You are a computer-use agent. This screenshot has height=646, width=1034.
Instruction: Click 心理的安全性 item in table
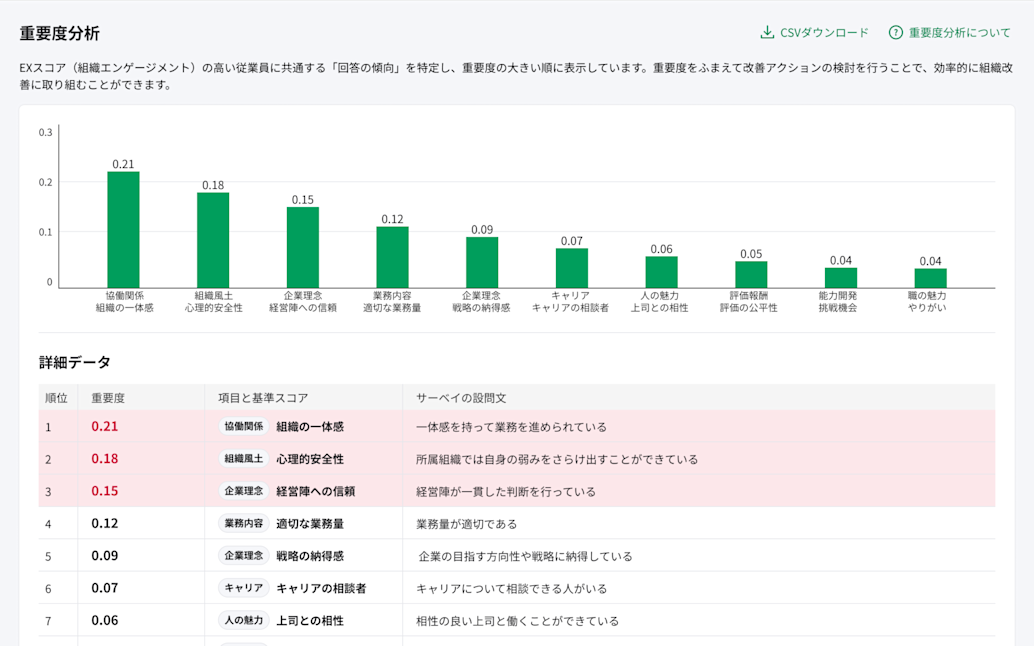coord(310,459)
